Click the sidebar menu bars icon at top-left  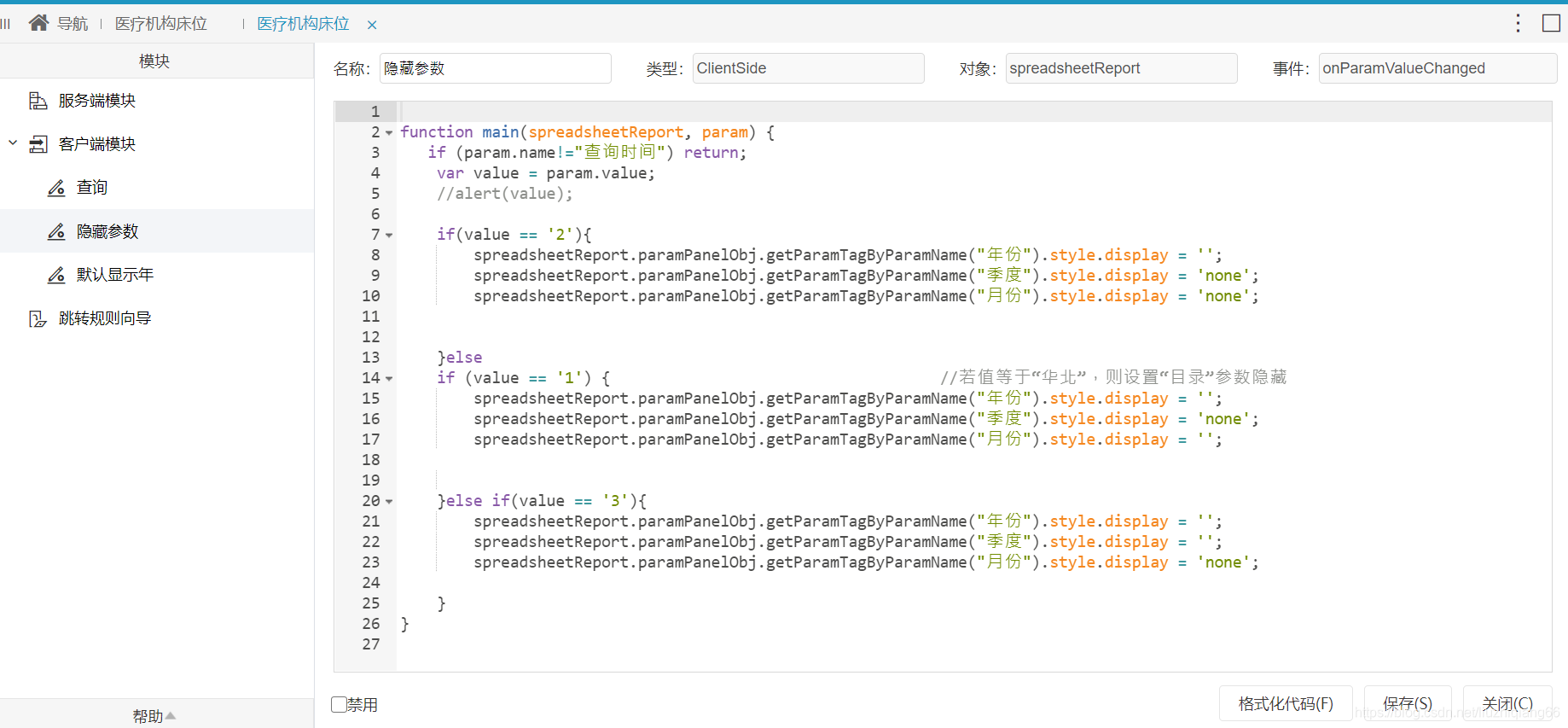point(6,23)
